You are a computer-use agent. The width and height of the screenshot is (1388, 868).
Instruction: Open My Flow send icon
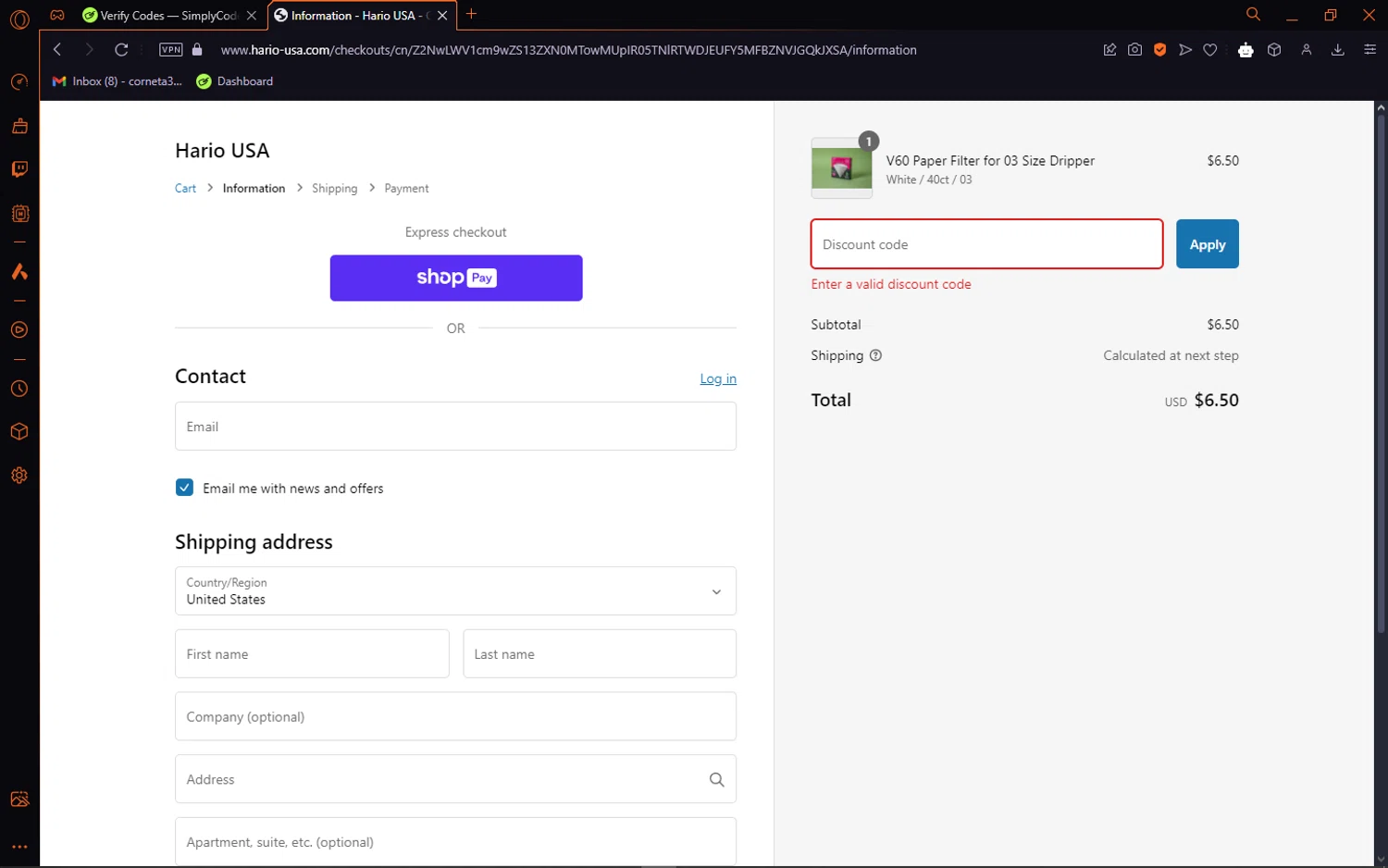coord(1185,50)
